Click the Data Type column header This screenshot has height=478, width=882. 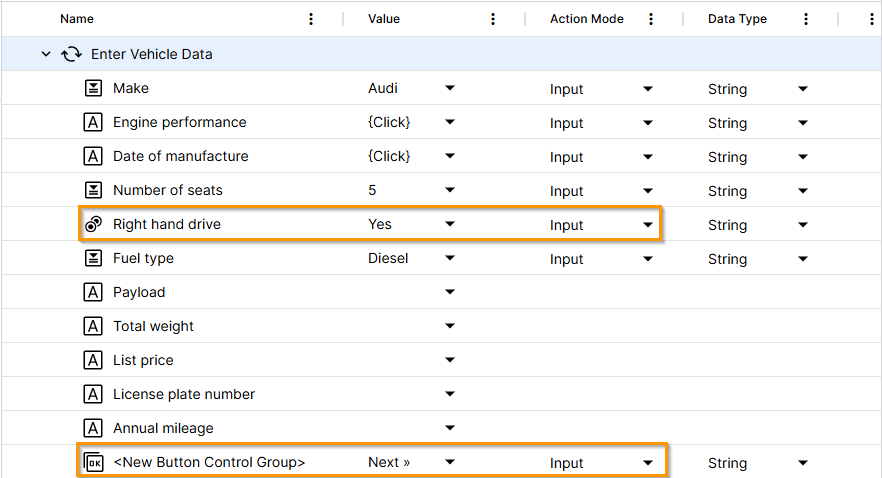pos(737,19)
